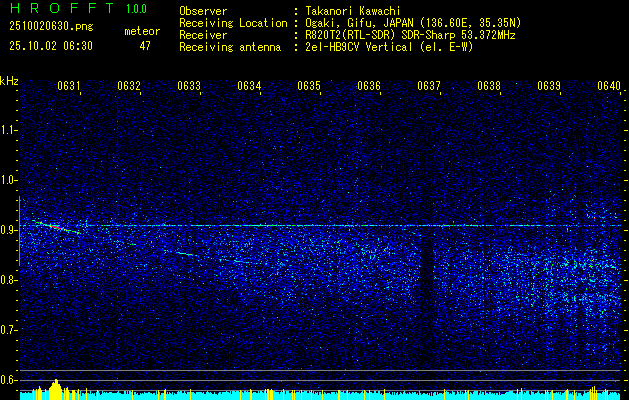Click the 0.9 kHz axis label
The image size is (629, 400).
pos(9,230)
